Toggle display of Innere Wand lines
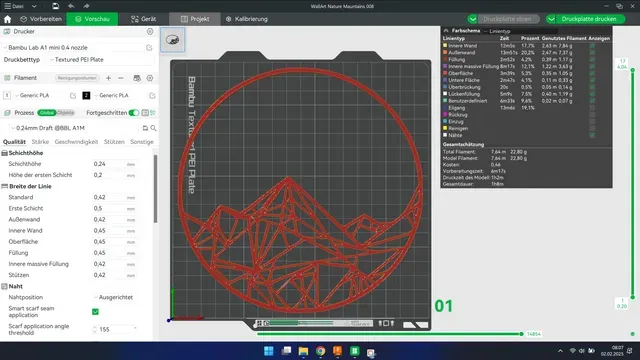The height and width of the screenshot is (360, 640). (x=592, y=46)
